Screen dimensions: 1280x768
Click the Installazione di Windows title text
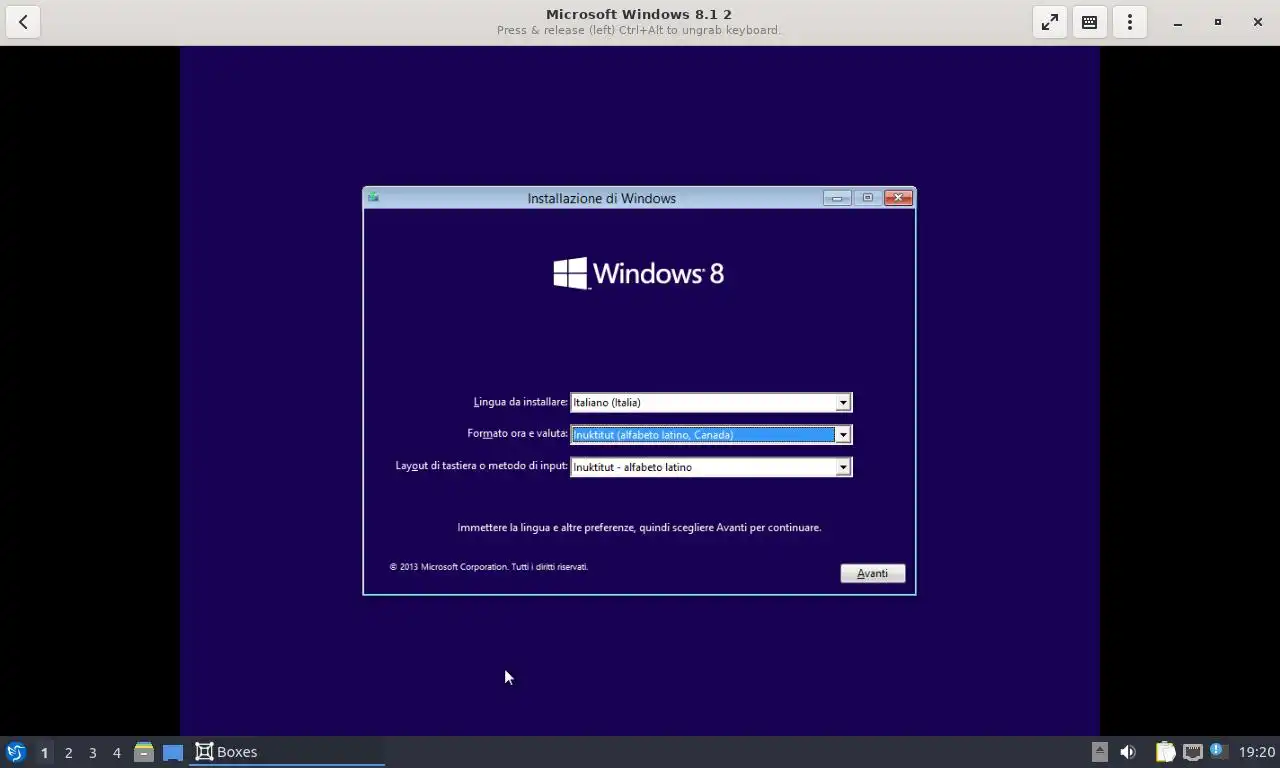click(x=602, y=198)
